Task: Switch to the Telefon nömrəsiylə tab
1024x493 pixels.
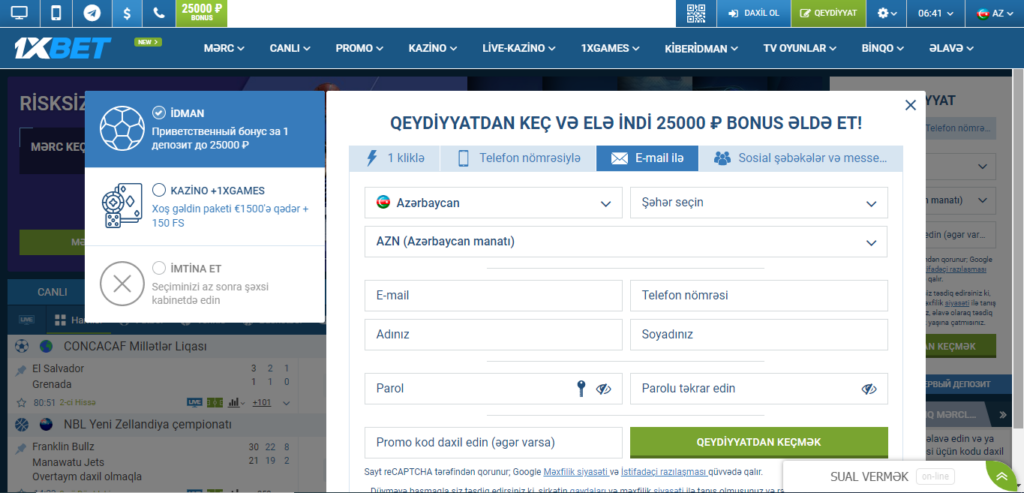Action: pos(519,158)
